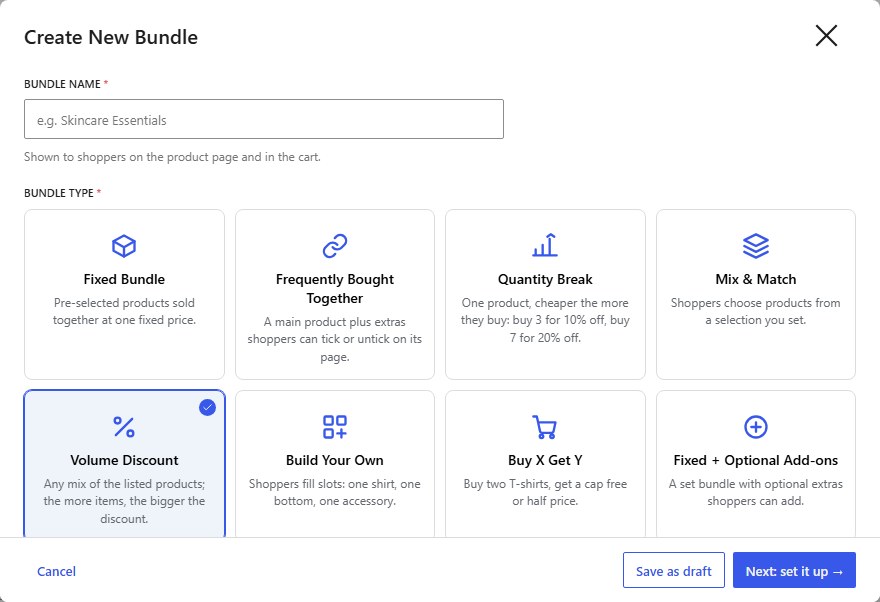This screenshot has height=602, width=880.
Task: Close the Create New Bundle dialog
Action: (x=826, y=36)
